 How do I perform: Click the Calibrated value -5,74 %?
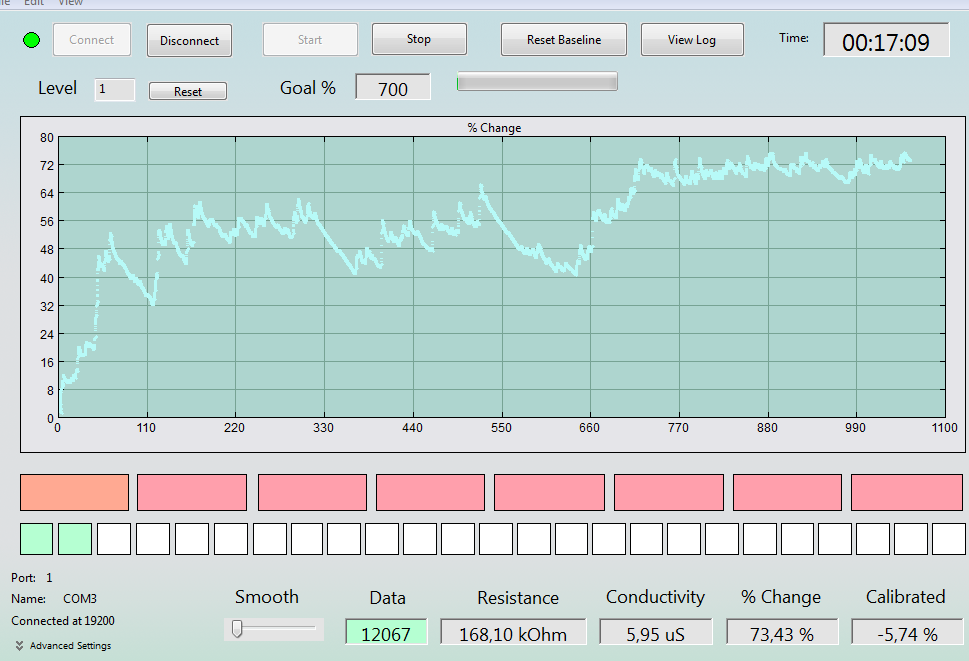tap(907, 632)
